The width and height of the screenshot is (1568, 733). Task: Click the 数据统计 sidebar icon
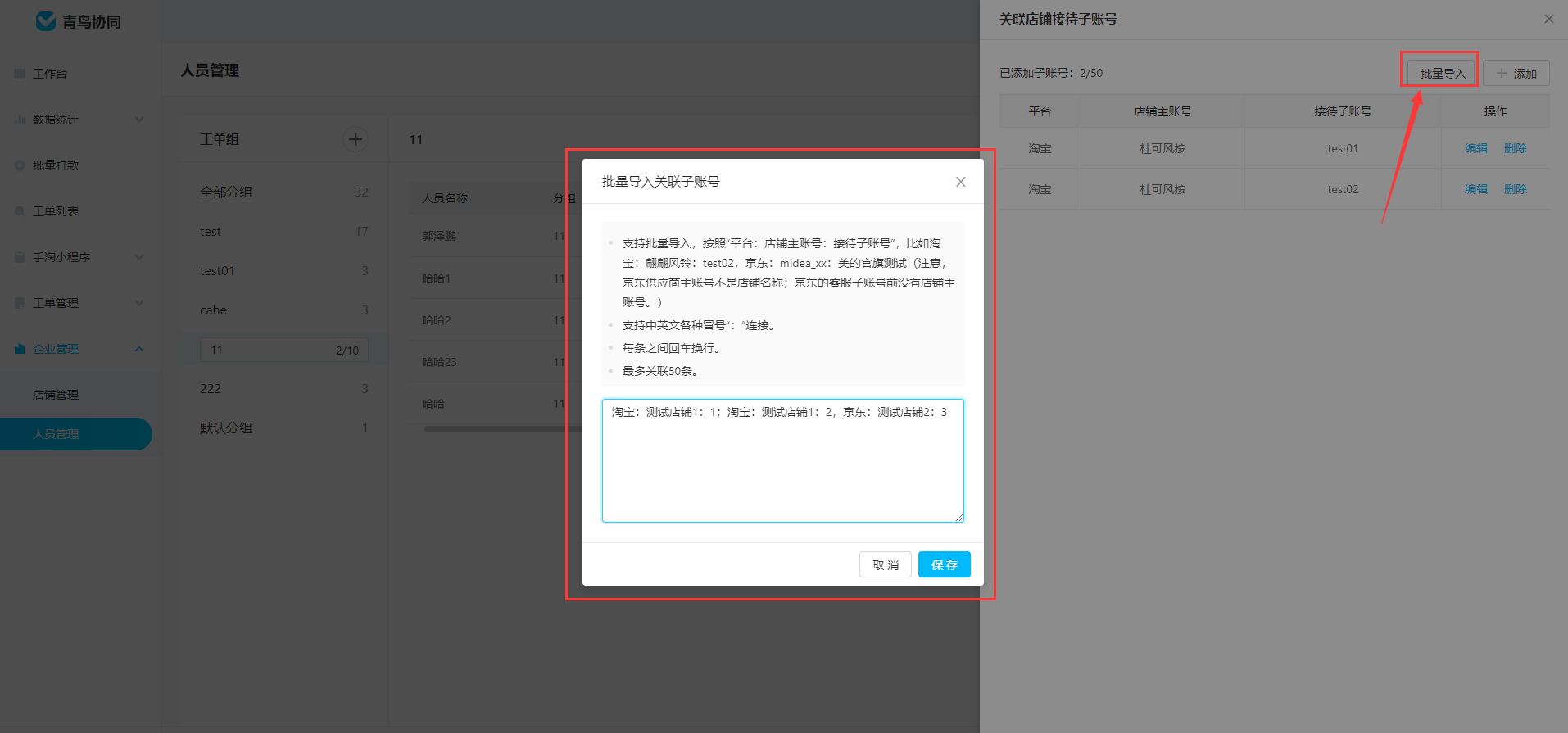(20, 120)
